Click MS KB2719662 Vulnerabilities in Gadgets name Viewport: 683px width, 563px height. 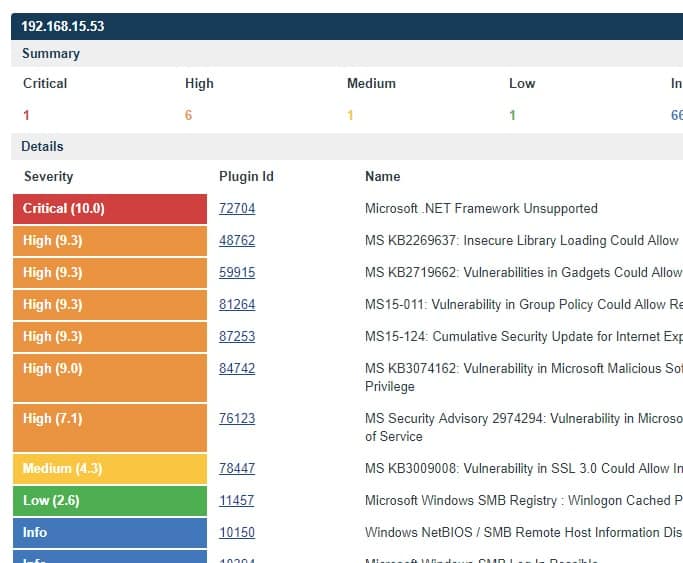tap(523, 273)
